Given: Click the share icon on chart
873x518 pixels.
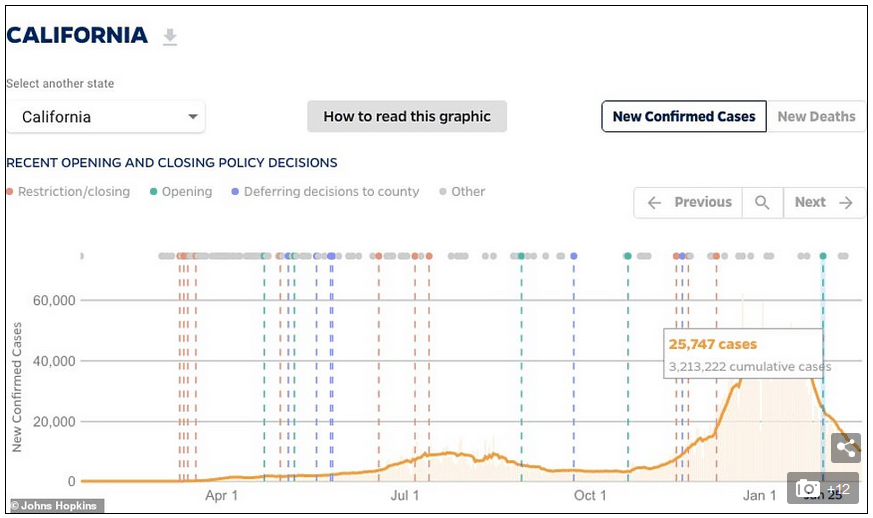Looking at the screenshot, I should pos(846,448).
